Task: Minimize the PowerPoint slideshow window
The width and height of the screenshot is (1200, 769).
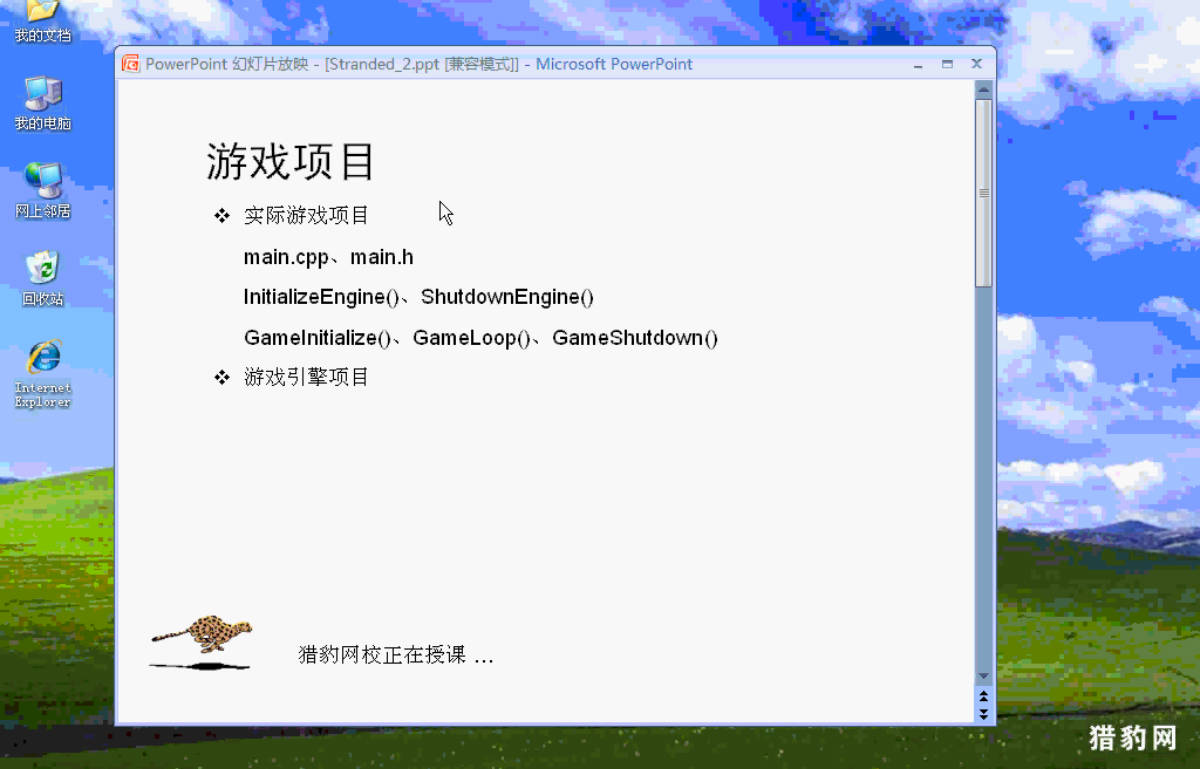Action: [x=918, y=64]
